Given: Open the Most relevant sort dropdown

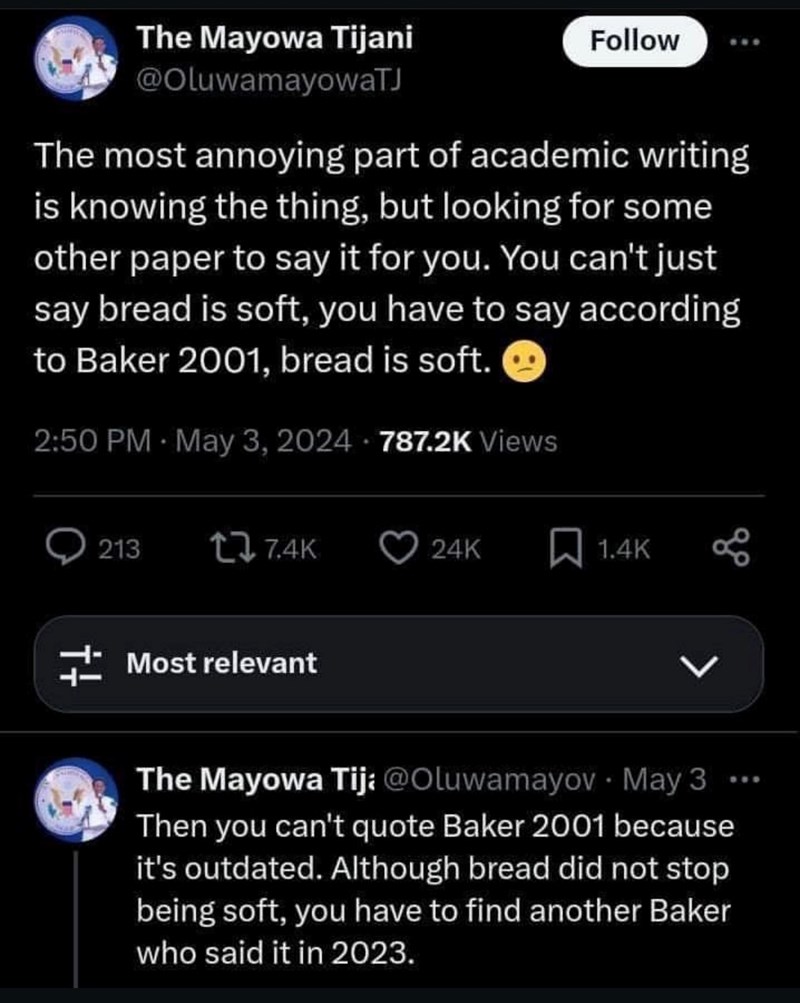Looking at the screenshot, I should click(x=220, y=663).
